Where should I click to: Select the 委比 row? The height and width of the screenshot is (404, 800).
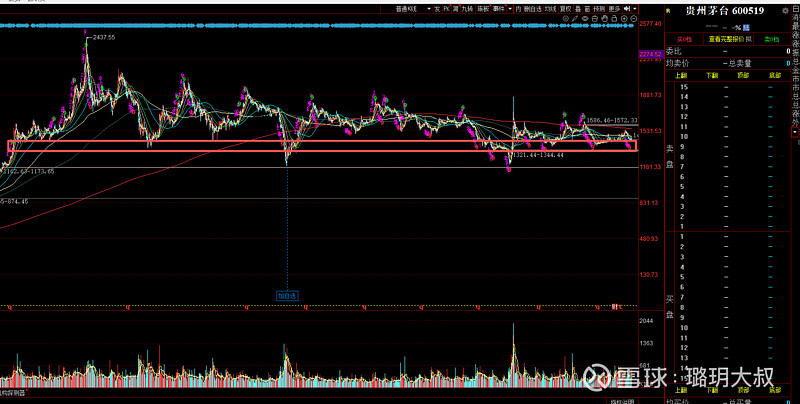tap(728, 52)
